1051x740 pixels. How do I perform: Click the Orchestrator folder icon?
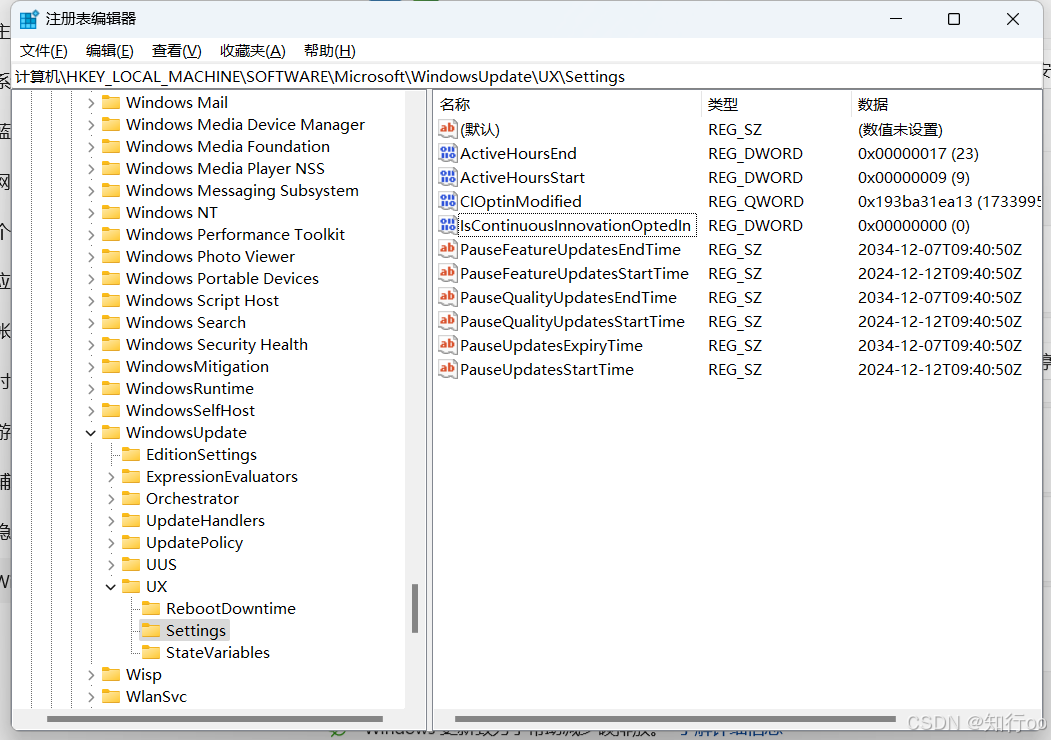pos(131,499)
